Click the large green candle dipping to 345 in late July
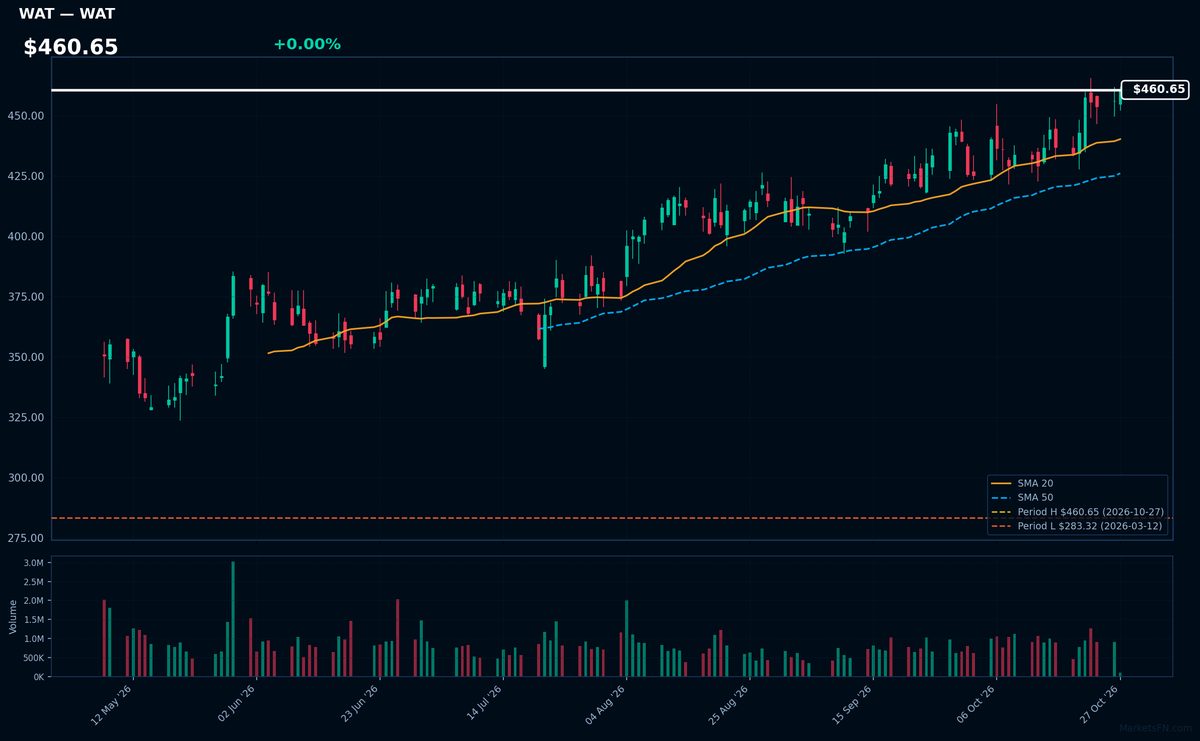 (x=545, y=340)
